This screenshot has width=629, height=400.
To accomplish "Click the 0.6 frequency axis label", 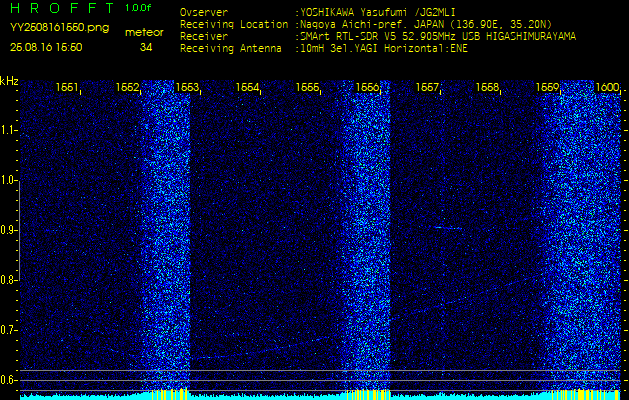I will [x=7, y=380].
